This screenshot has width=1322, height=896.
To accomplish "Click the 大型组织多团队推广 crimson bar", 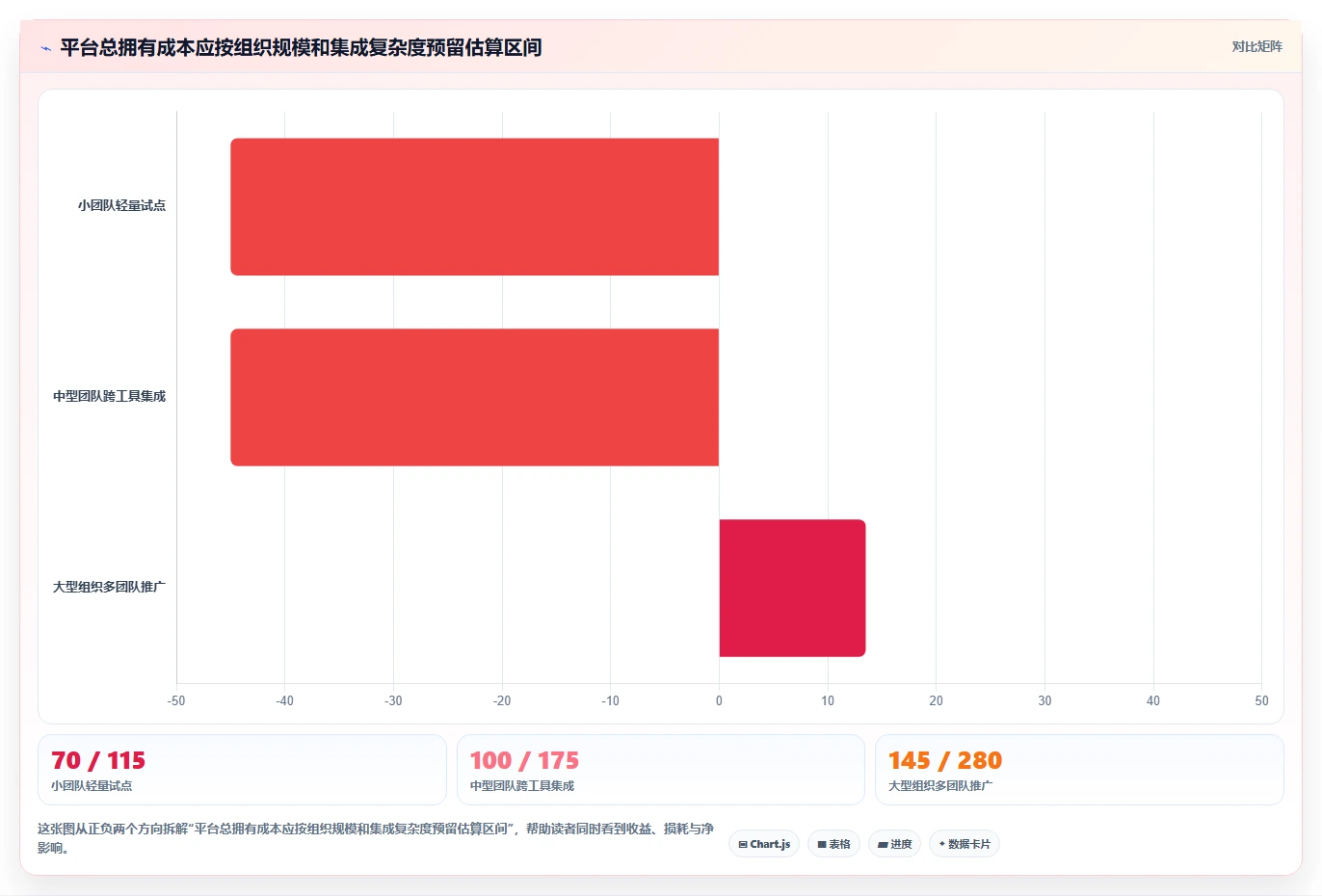I will tap(792, 589).
